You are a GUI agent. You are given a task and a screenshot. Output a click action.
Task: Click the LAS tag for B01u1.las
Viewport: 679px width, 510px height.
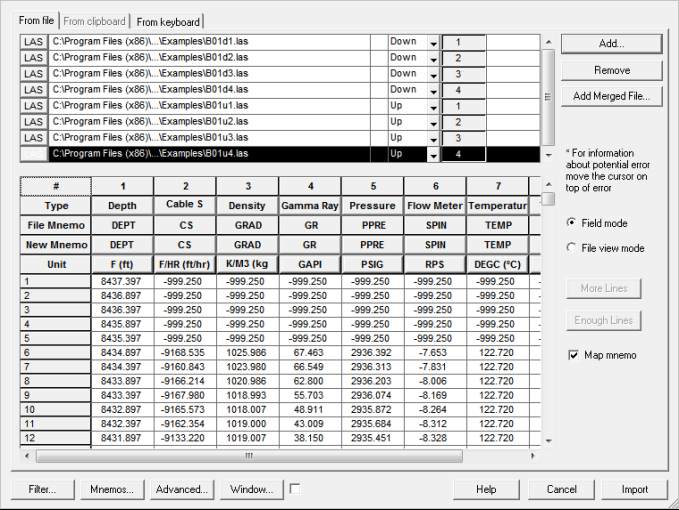click(33, 106)
